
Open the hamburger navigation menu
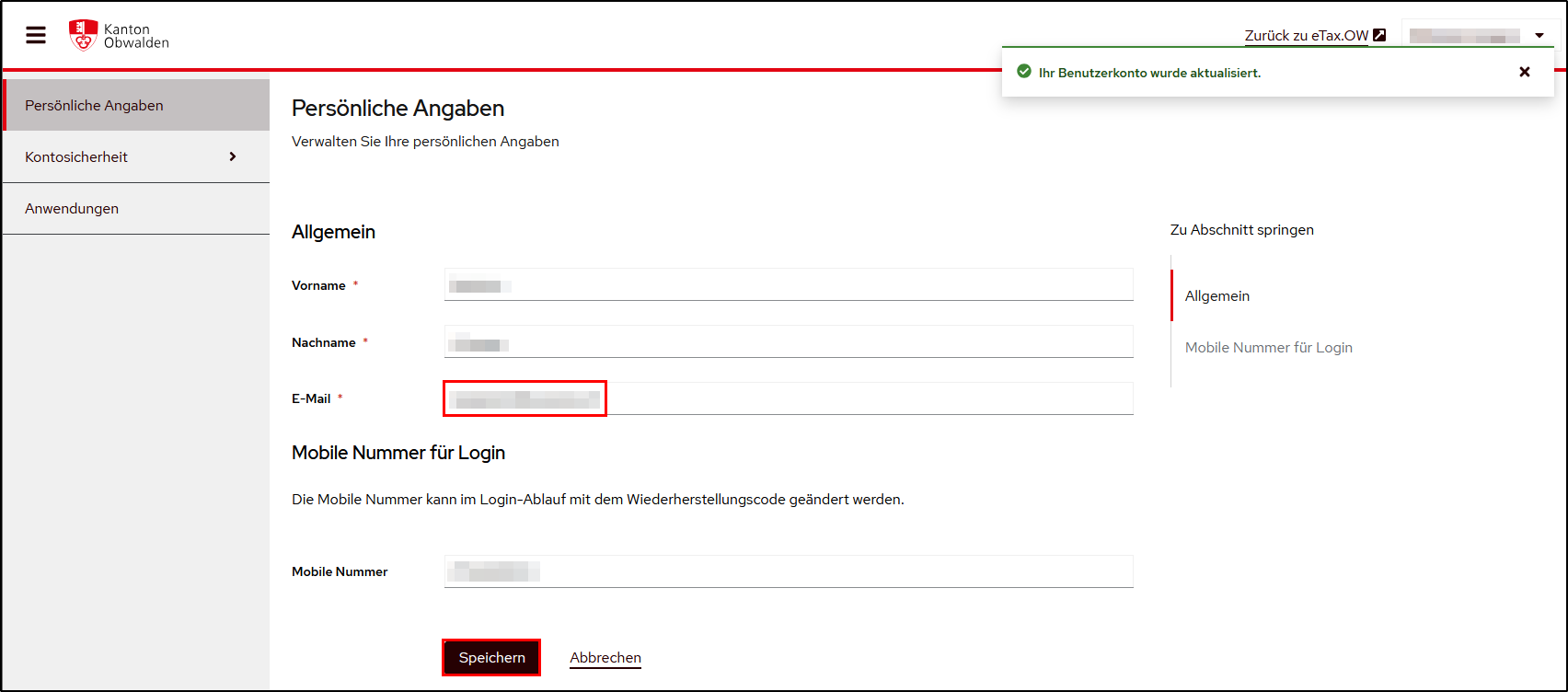click(36, 35)
